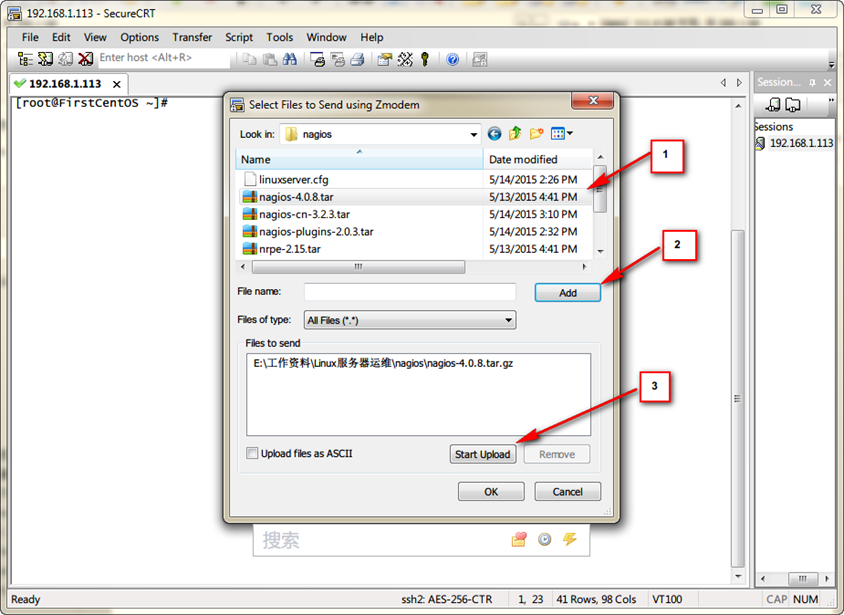Screen dimensions: 844x615
Task: Pin the Session Manager panel
Action: coord(812,83)
